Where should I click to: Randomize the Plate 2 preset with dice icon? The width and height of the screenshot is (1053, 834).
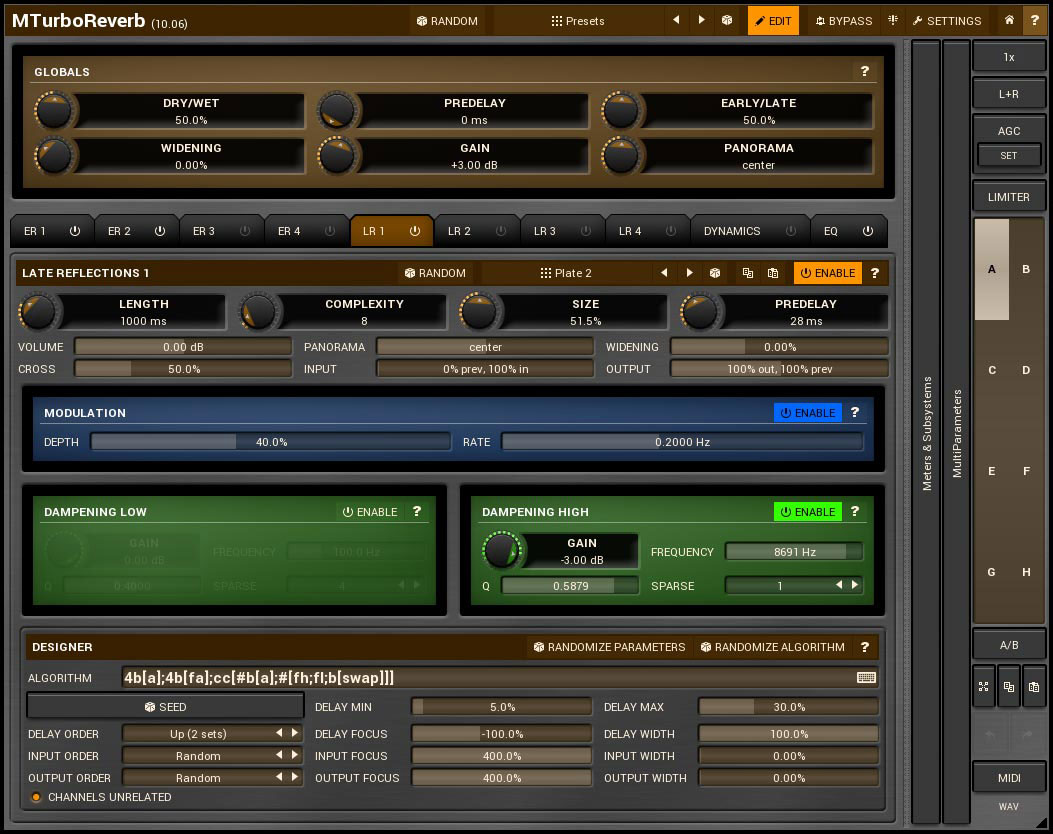pyautogui.click(x=715, y=273)
